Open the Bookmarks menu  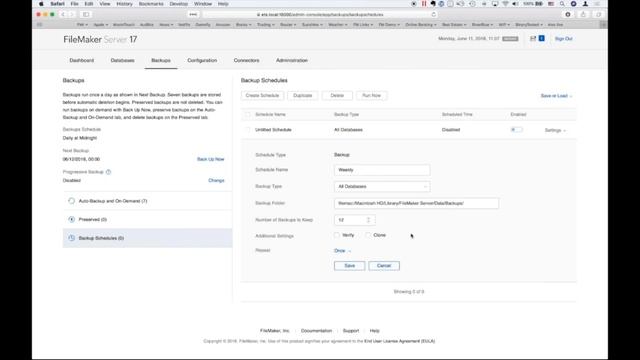151,4
